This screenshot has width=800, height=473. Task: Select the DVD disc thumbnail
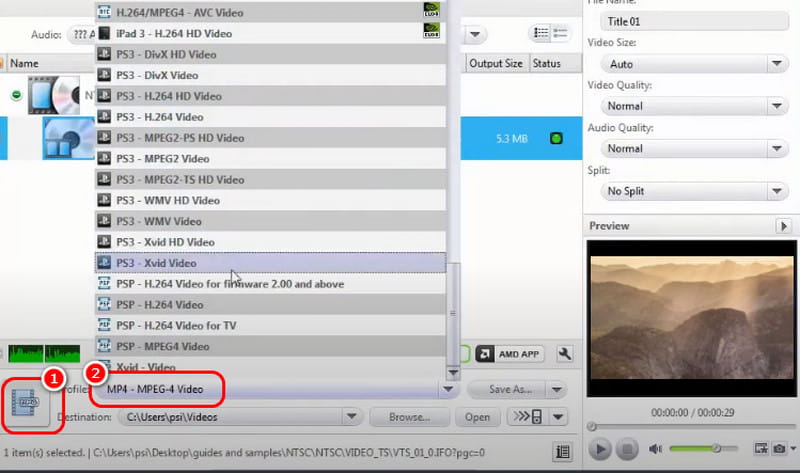pyautogui.click(x=54, y=95)
